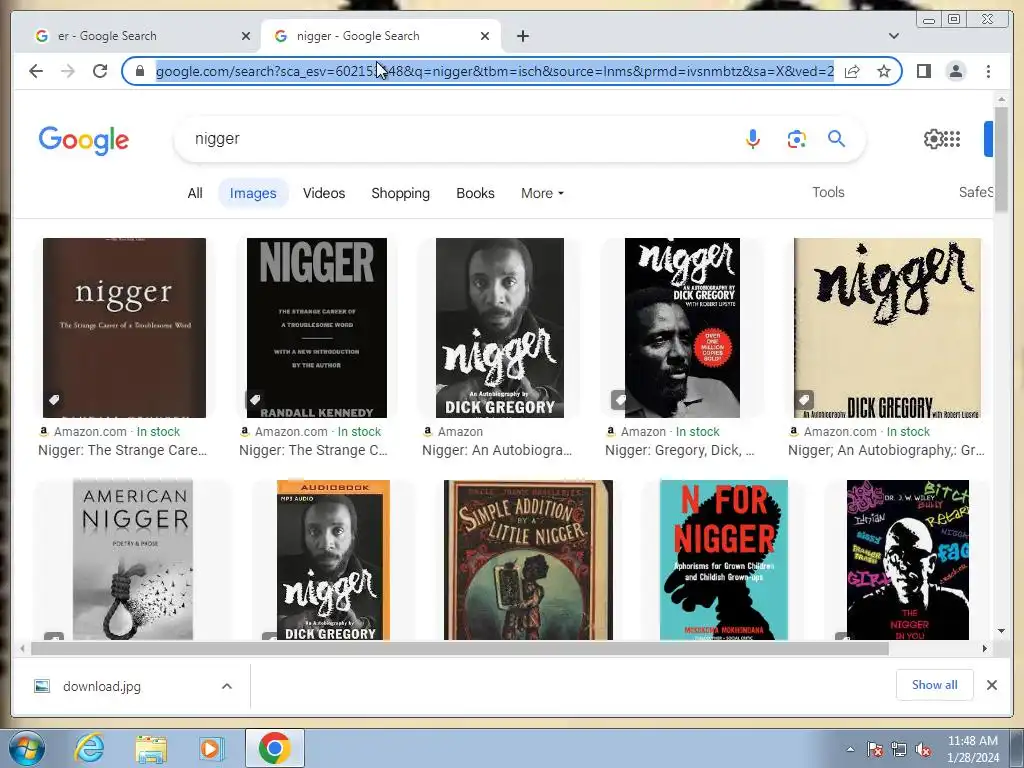1024x768 pixels.
Task: Click the first Amazon.com In stock link
Action: tap(109, 432)
